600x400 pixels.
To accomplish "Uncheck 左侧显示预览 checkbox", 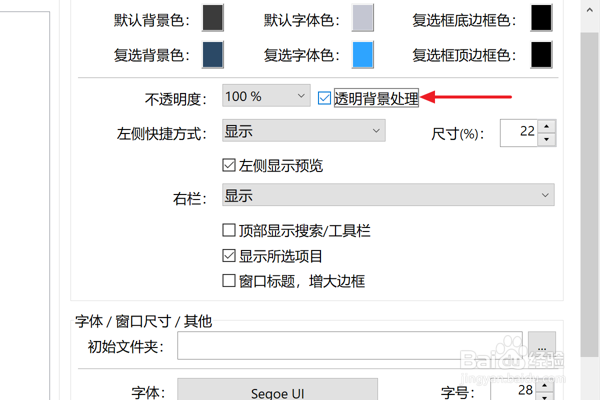I will [x=229, y=165].
